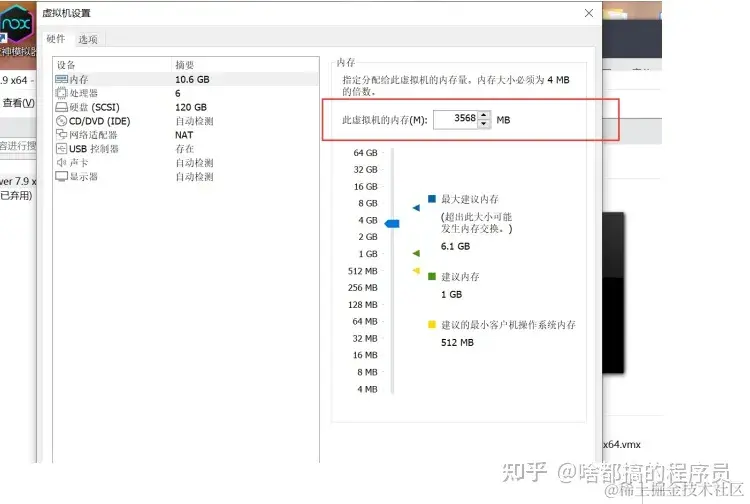The image size is (750, 504).
Task: Click the 4 MB scale label
Action: [x=367, y=389]
